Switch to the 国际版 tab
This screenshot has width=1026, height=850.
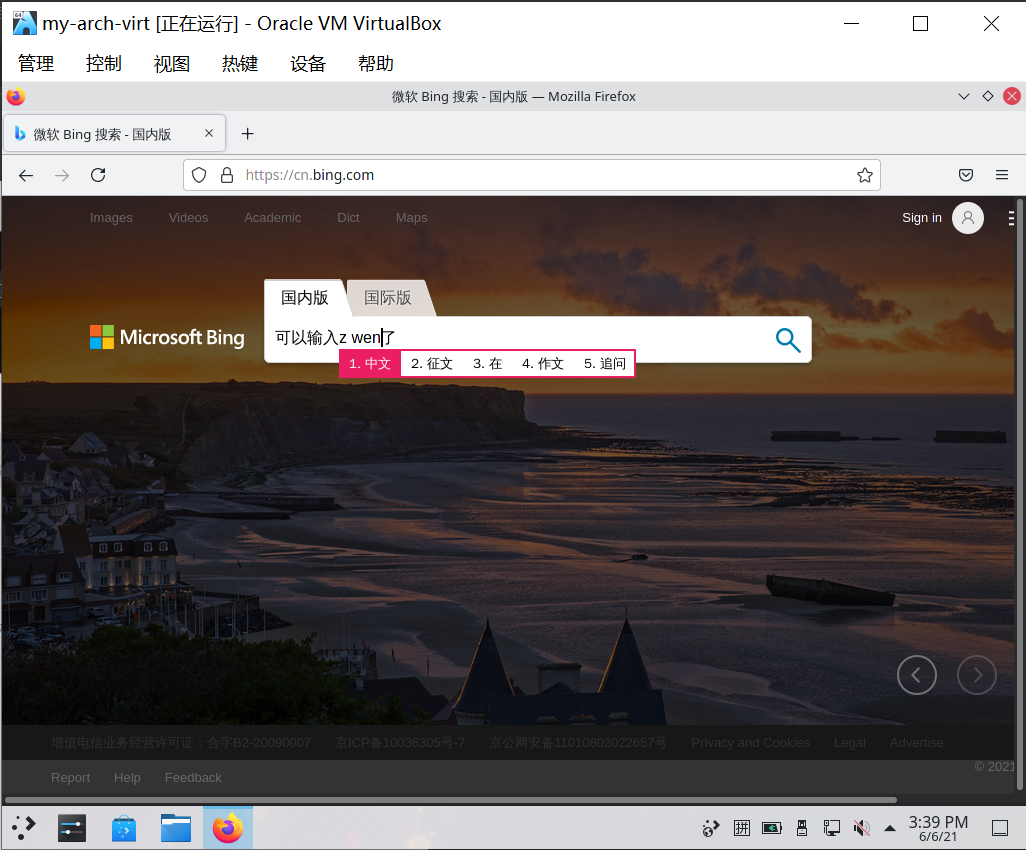point(389,297)
